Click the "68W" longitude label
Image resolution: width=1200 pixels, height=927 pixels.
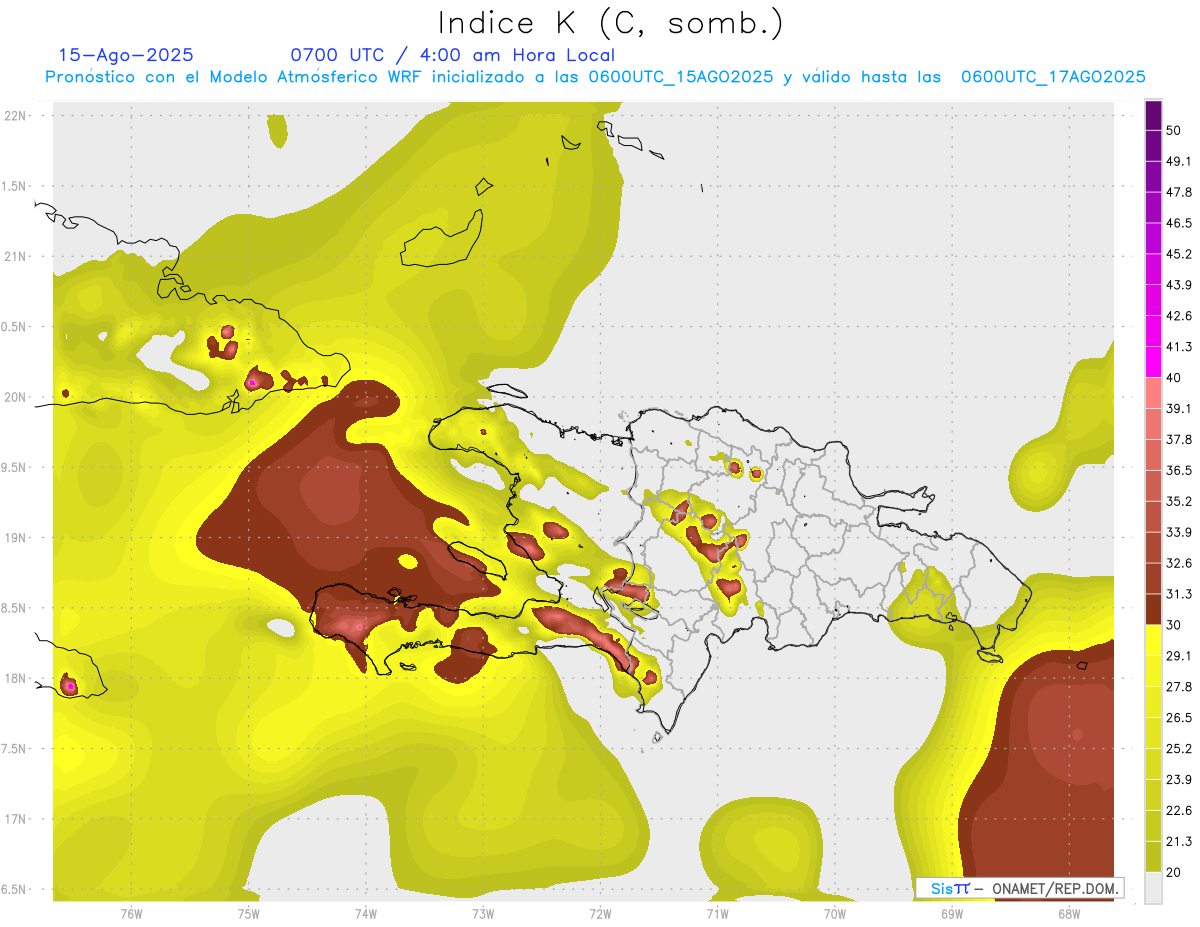click(1069, 914)
